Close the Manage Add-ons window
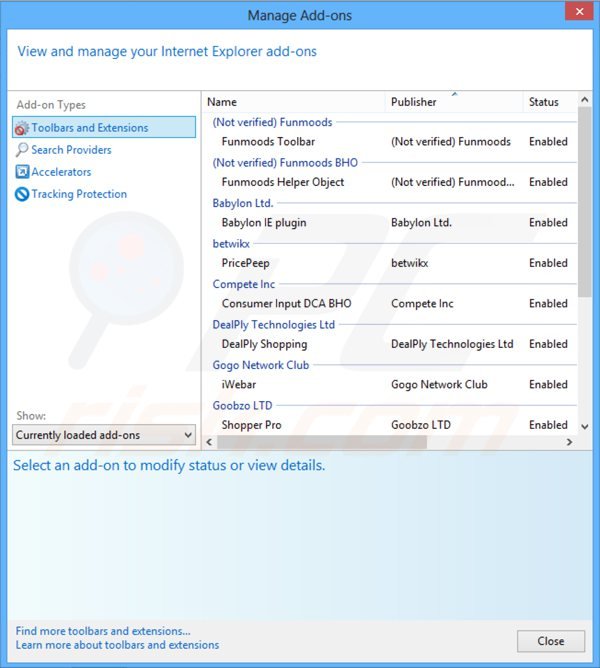 coord(579,12)
